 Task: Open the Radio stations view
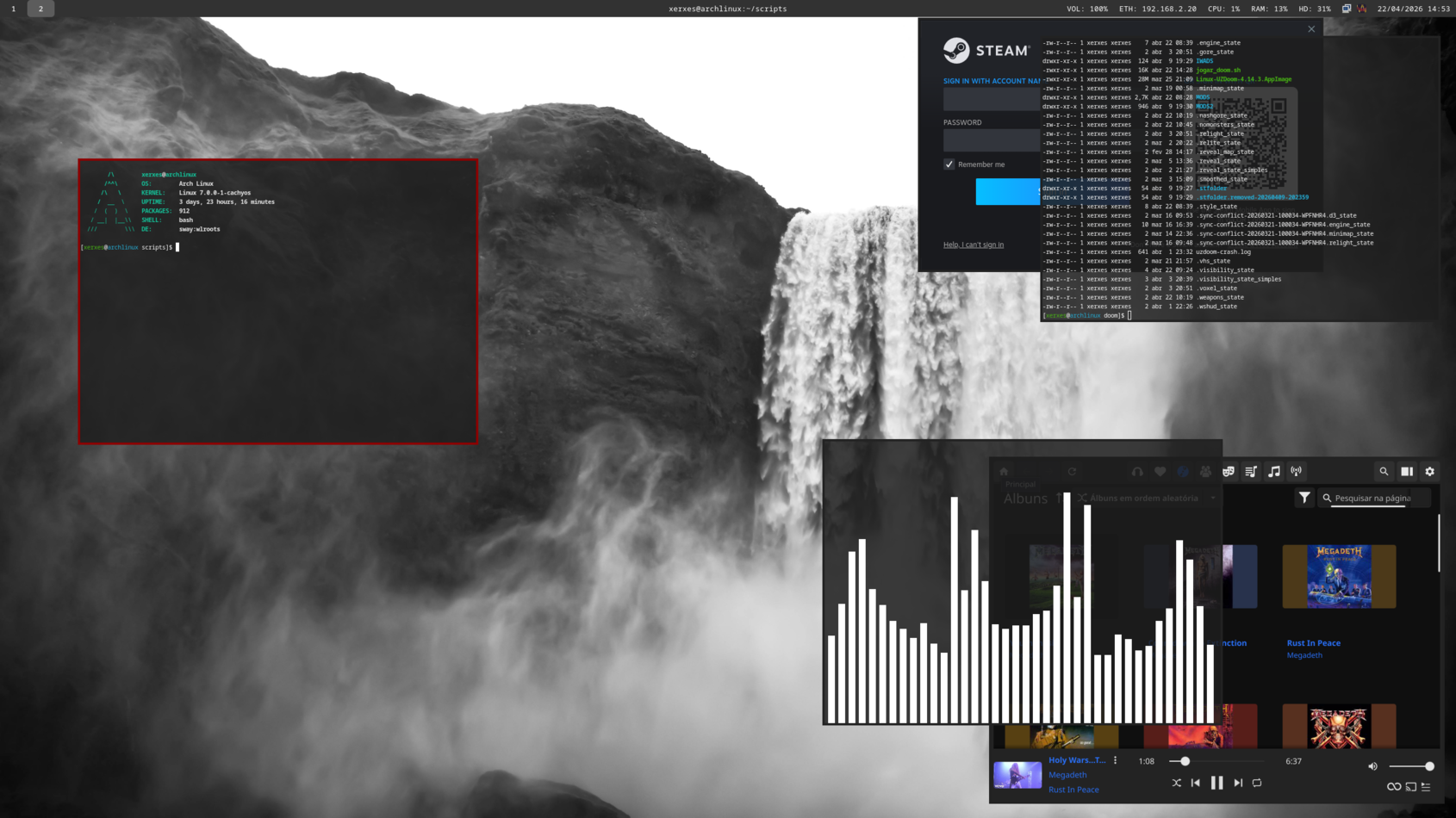pyautogui.click(x=1297, y=472)
